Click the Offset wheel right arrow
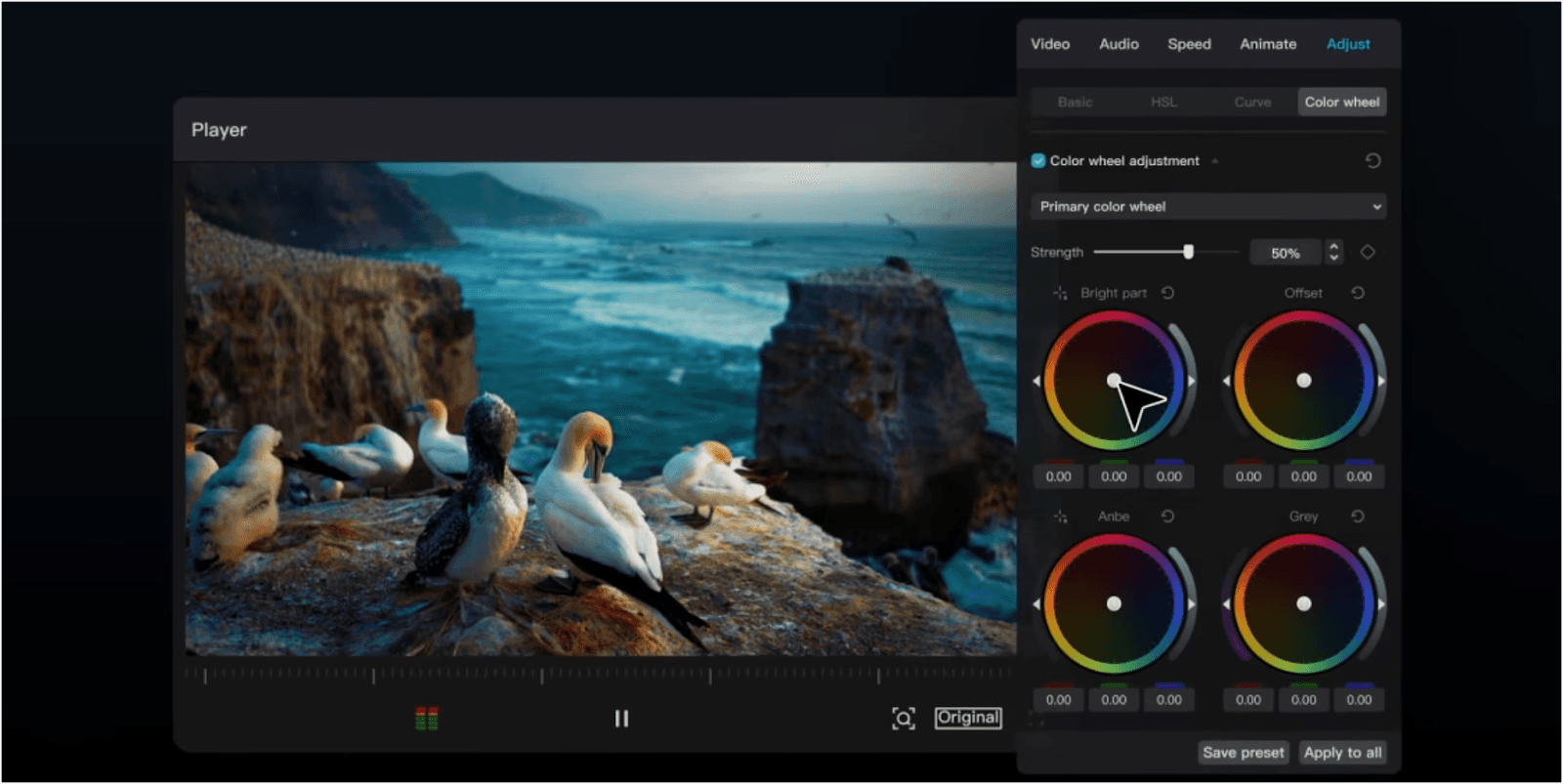This screenshot has width=1563, height=784. click(1381, 381)
